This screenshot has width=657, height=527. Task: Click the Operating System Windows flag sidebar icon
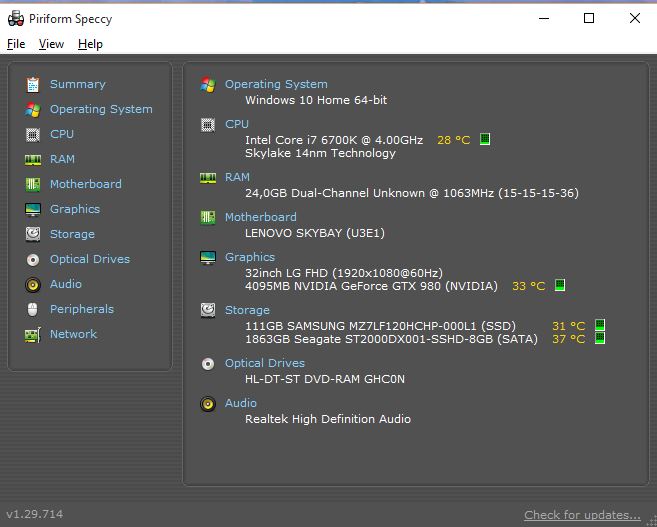33,110
